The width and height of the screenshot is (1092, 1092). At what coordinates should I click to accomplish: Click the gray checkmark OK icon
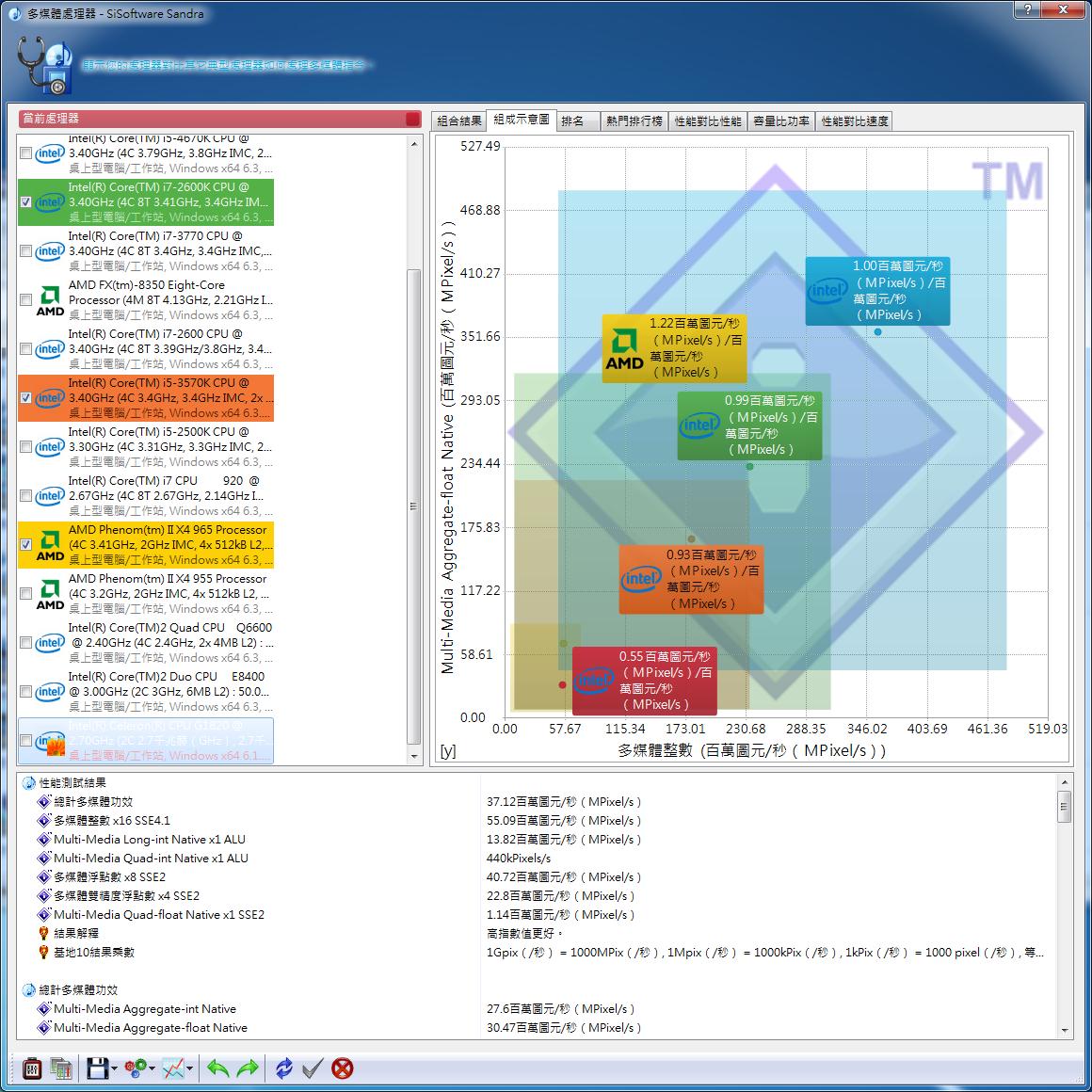point(313,1068)
